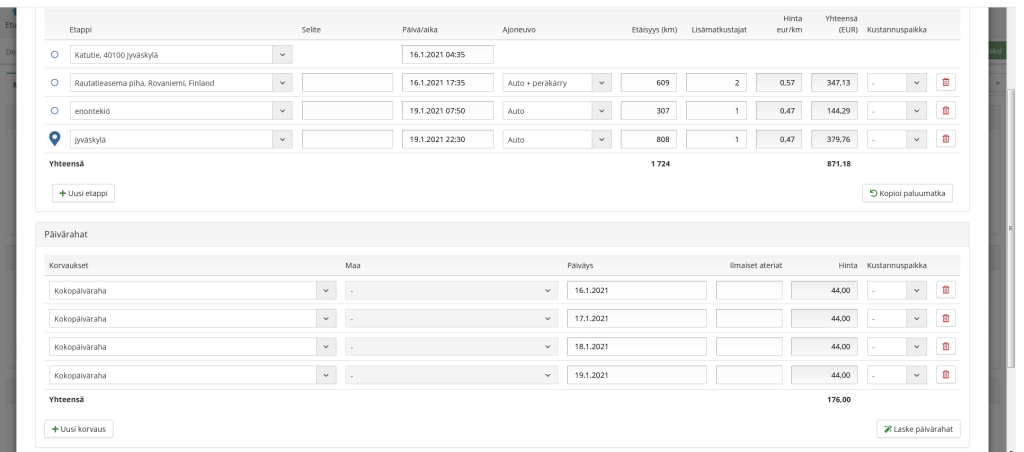
Task: Remove the jyväskylä route row with trash icon
Action: (945, 140)
